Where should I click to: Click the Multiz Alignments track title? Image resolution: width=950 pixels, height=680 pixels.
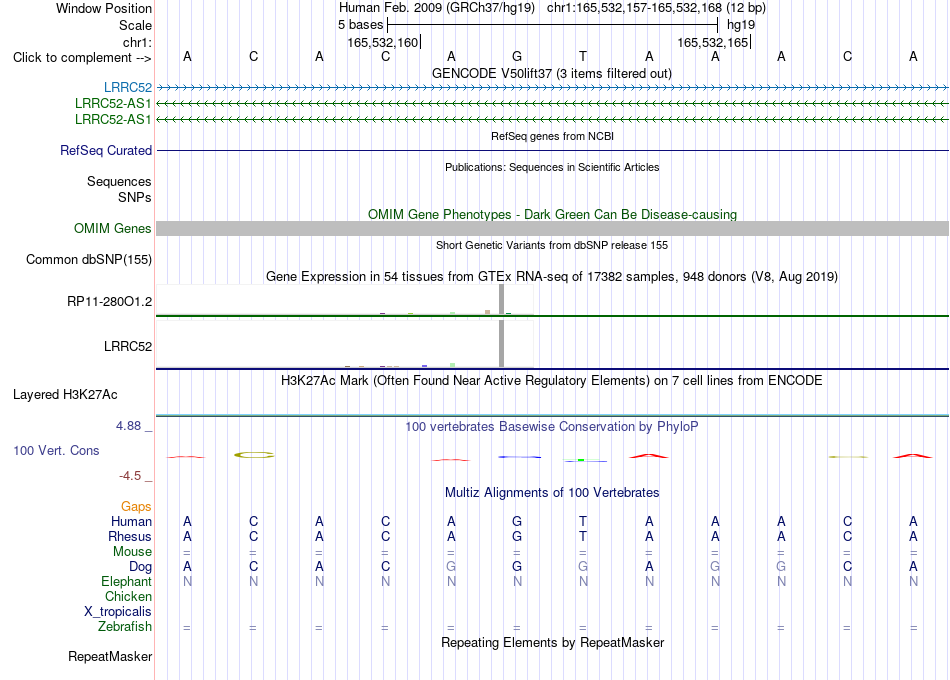(x=552, y=493)
